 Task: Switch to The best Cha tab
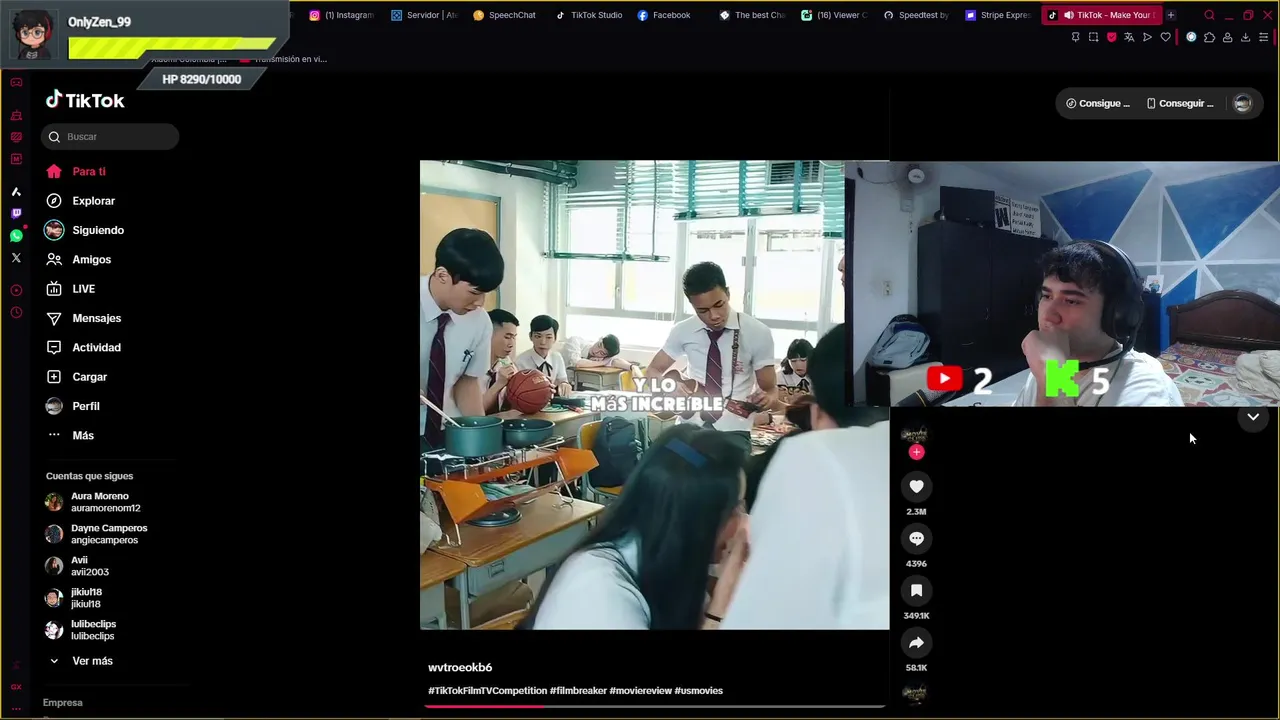752,15
